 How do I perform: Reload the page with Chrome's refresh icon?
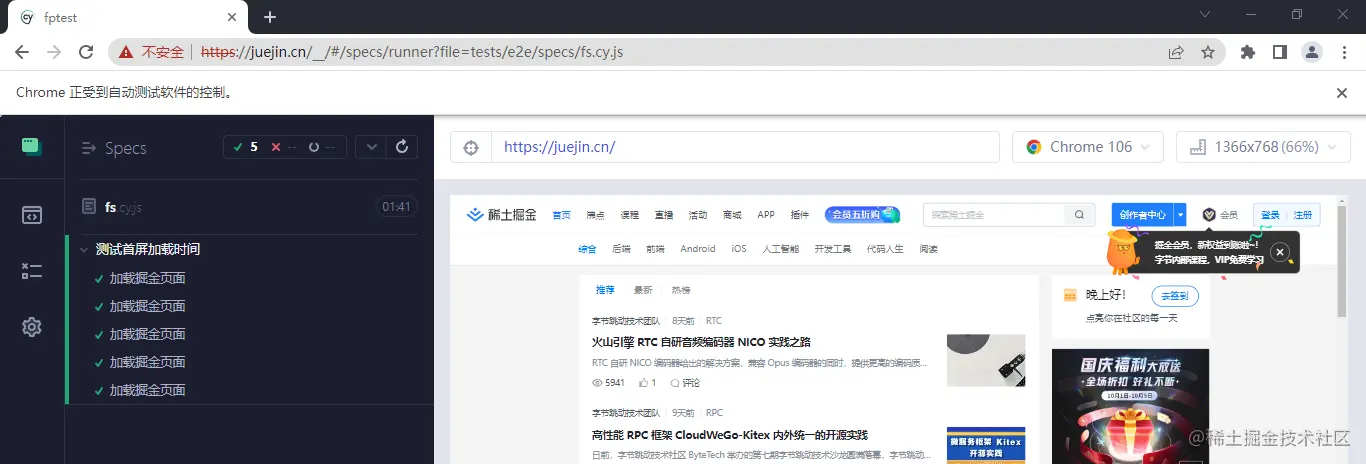pos(86,52)
